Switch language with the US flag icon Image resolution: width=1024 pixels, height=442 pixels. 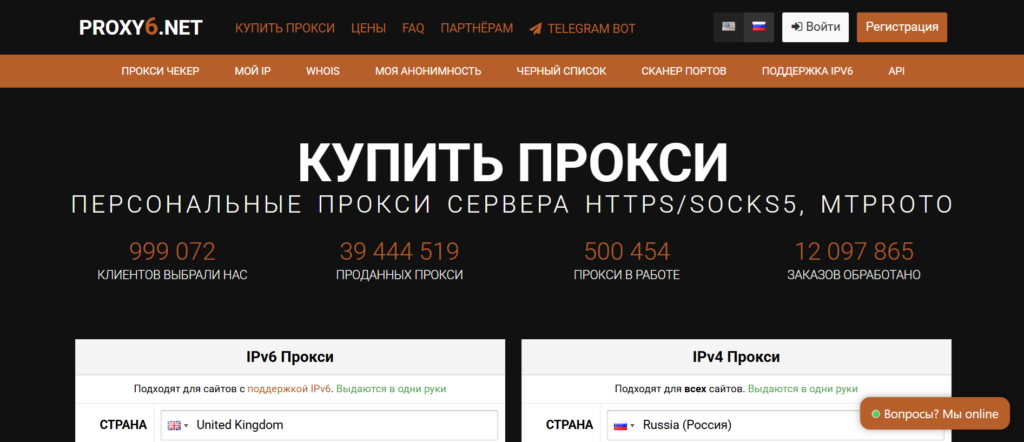[728, 27]
